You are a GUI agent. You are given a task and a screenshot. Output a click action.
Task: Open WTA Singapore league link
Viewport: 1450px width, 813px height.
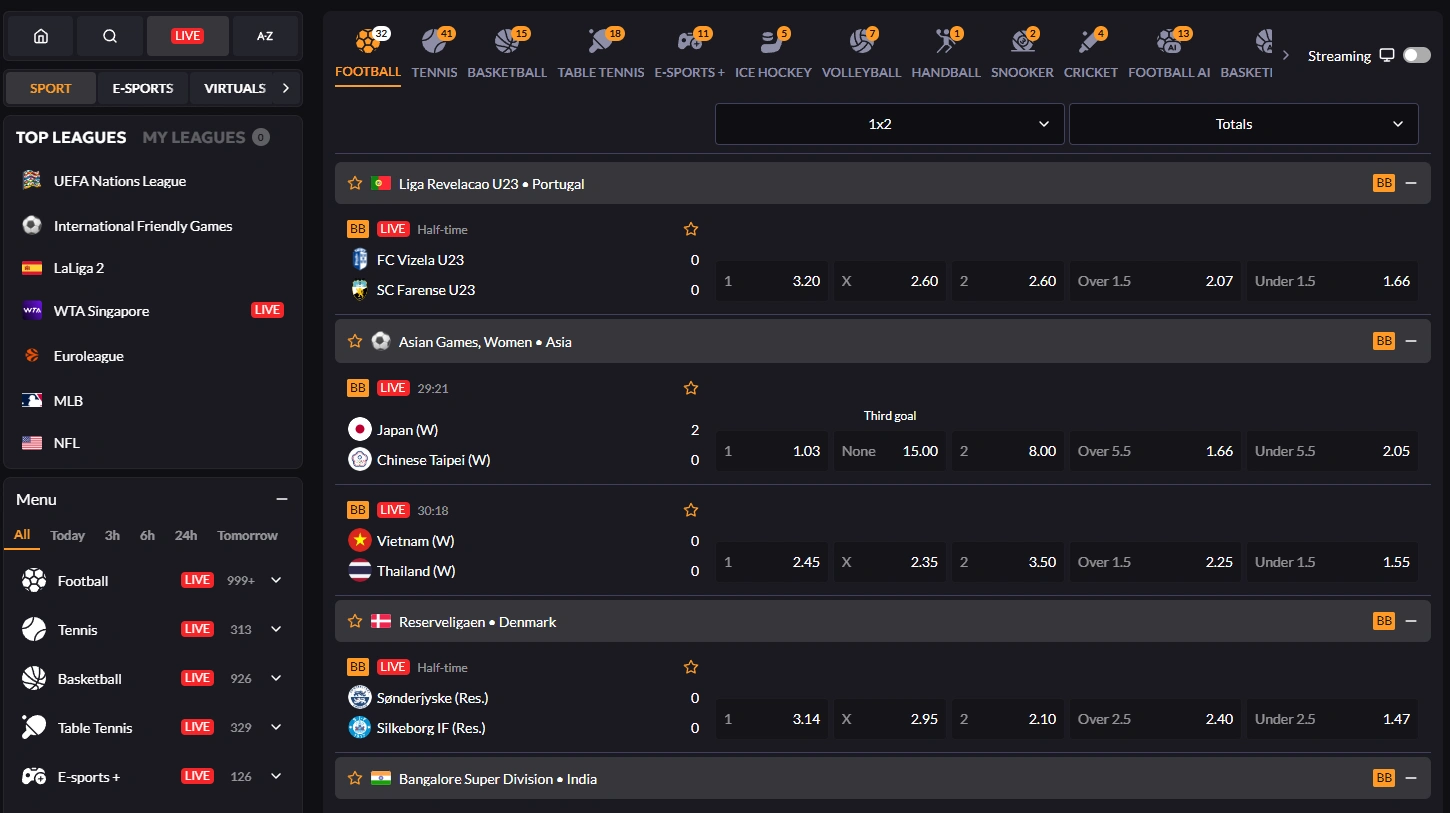click(101, 310)
